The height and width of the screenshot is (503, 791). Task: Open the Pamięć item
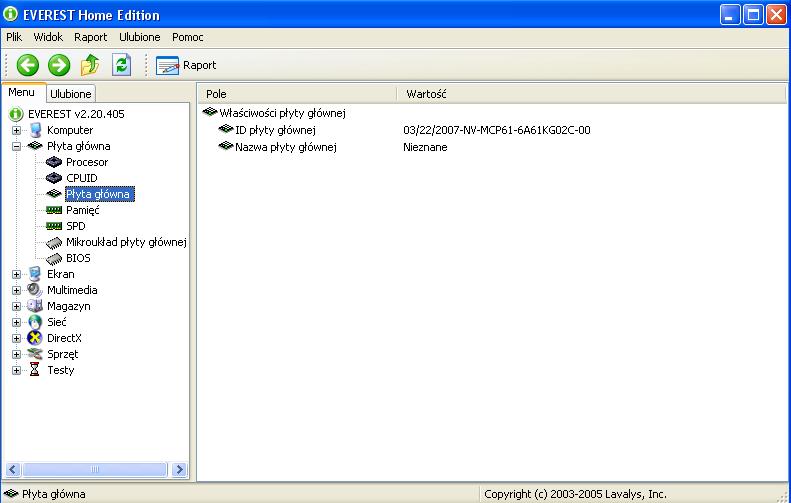point(83,210)
